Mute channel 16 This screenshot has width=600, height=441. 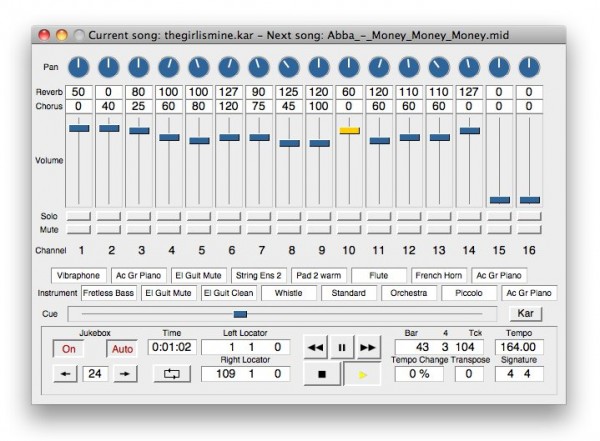(529, 229)
